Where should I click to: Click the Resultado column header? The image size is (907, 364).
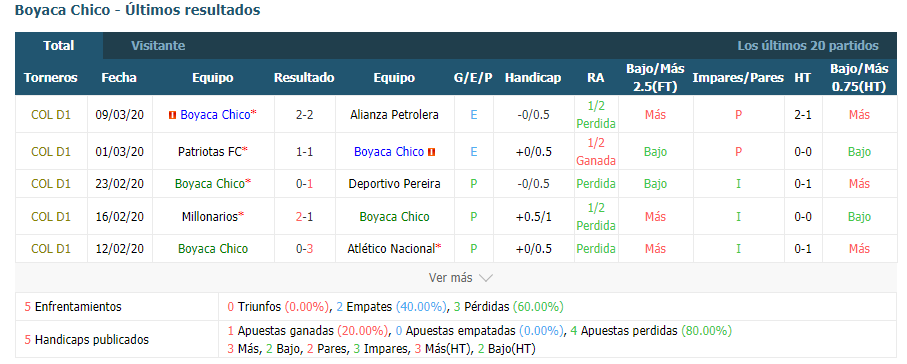(x=304, y=78)
